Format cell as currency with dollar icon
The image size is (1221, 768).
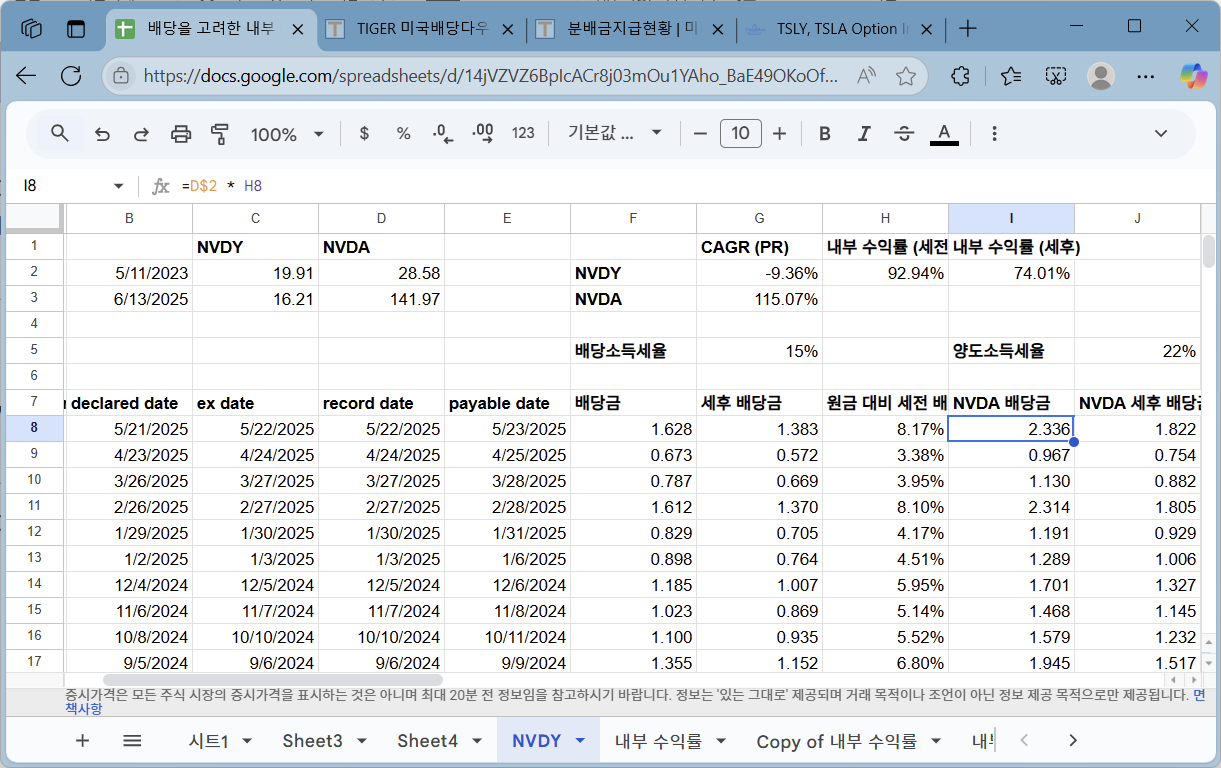click(x=364, y=133)
